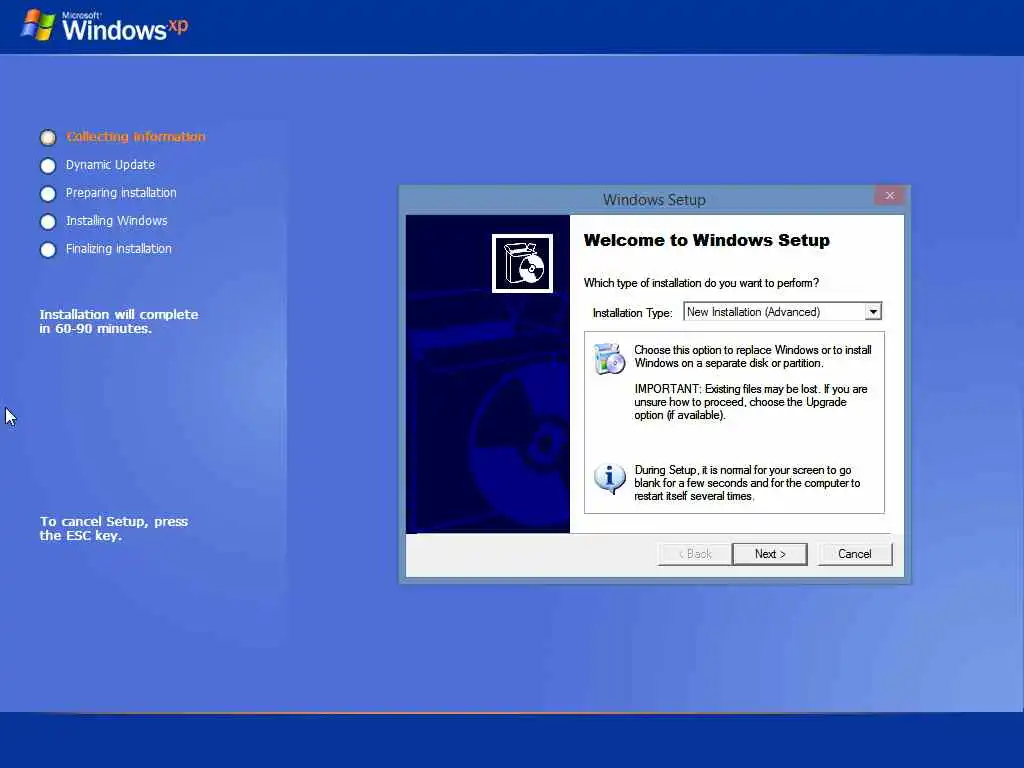Click the Installing Windows step bullet
1024x768 pixels.
48,222
